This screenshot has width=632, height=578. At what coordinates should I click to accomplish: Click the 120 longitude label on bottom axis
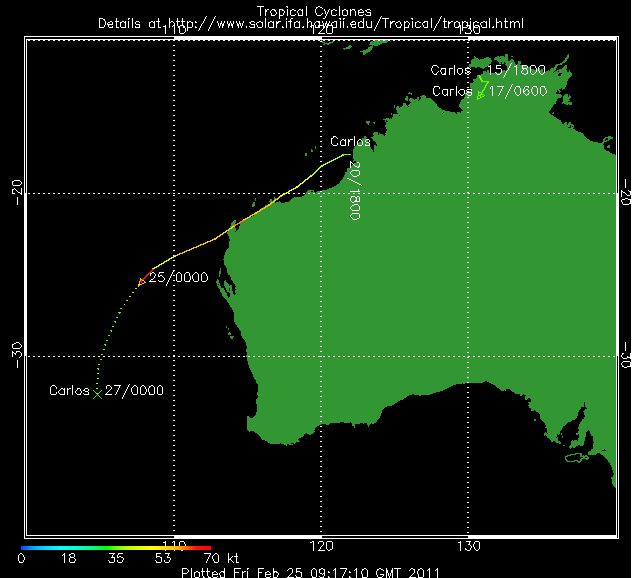pos(321,547)
